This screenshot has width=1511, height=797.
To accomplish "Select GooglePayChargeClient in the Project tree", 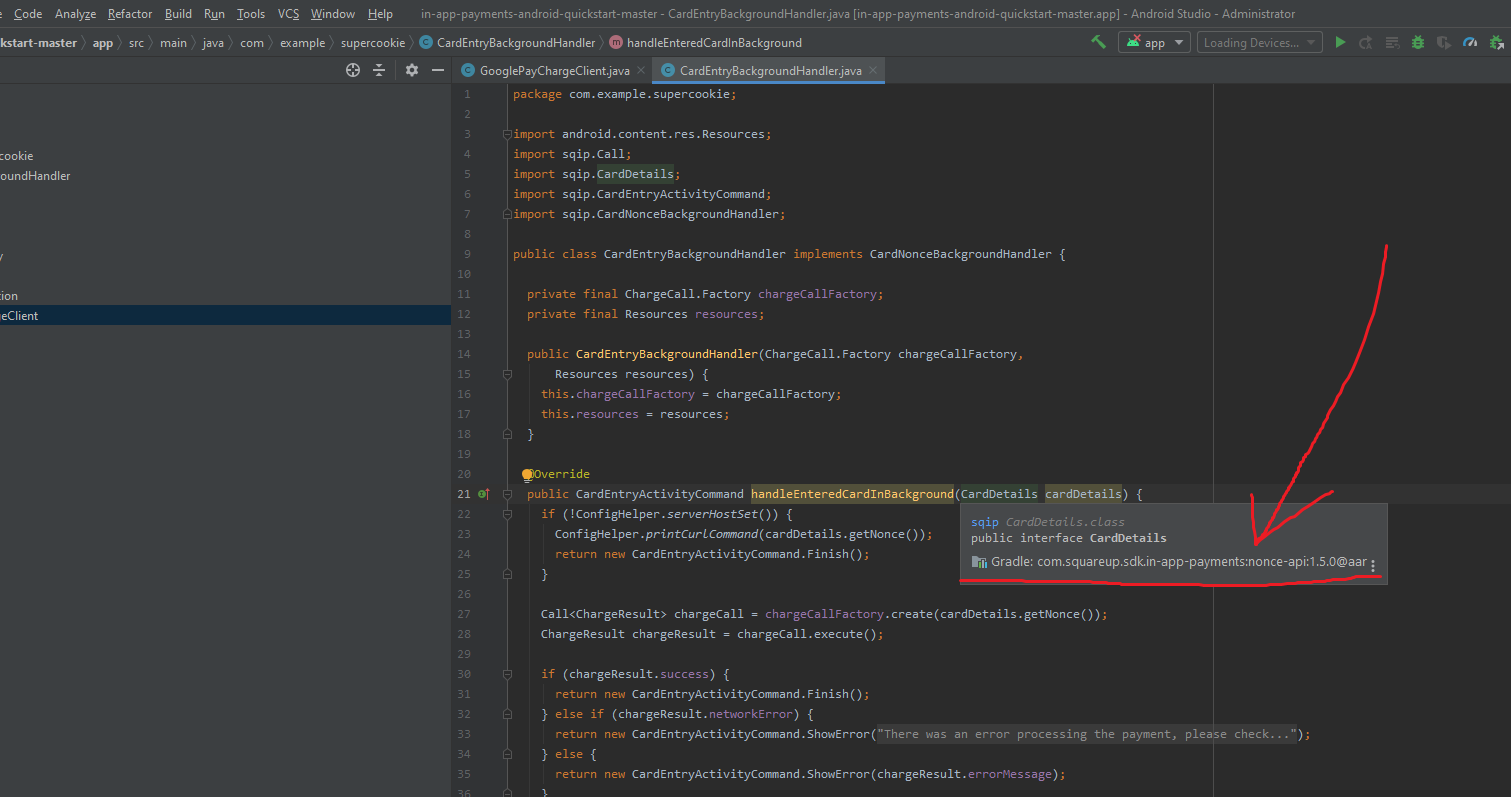I will pyautogui.click(x=20, y=314).
